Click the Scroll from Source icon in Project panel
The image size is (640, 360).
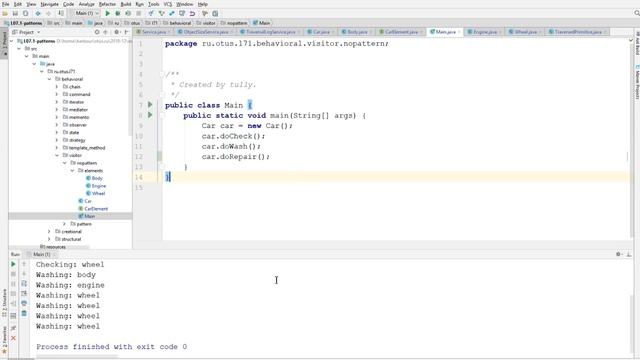[x=97, y=32]
